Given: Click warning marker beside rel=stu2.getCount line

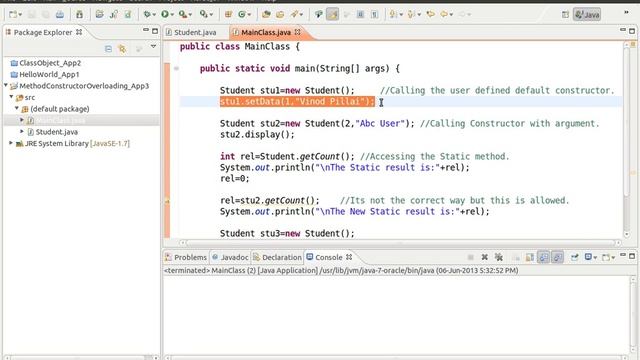Looking at the screenshot, I should click(167, 201).
